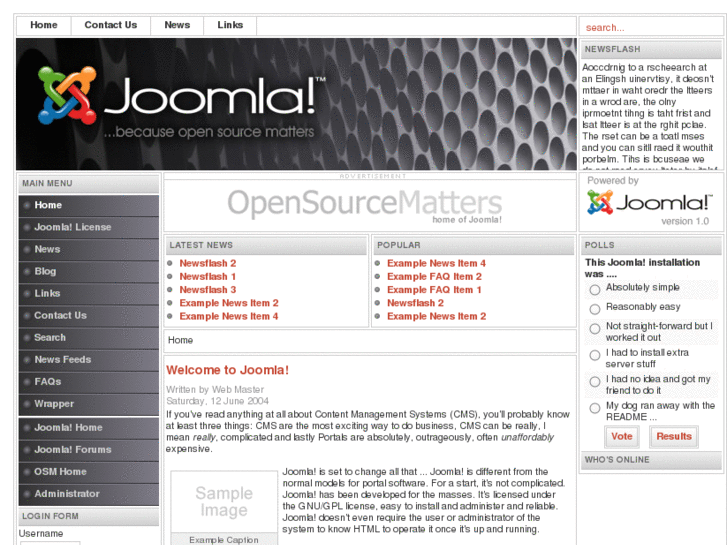The image size is (727, 545).
Task: Click the Home breadcrumb
Action: pos(180,340)
